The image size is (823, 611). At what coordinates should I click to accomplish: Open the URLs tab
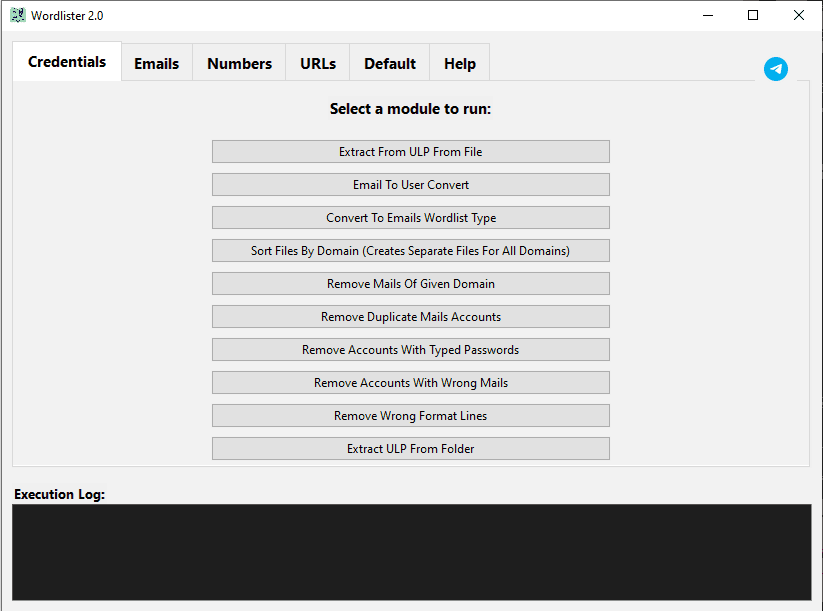(x=317, y=62)
